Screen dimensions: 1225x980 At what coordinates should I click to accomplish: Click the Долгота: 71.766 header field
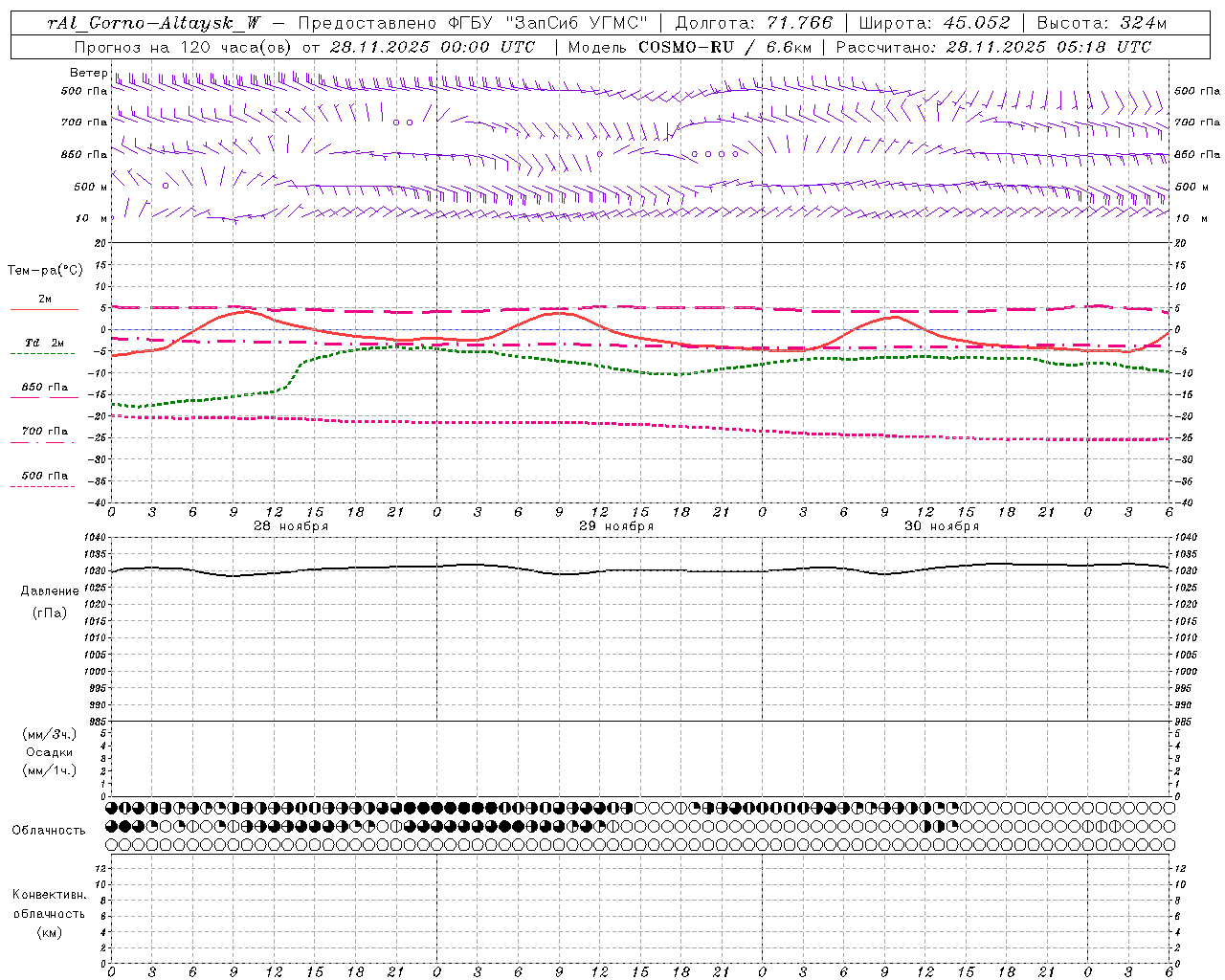[754, 23]
